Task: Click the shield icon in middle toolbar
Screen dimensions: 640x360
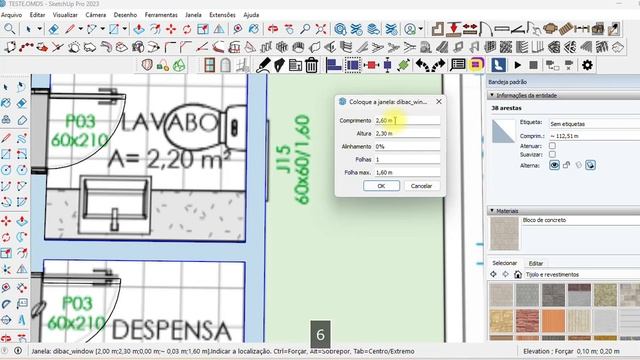Action: [x=147, y=65]
